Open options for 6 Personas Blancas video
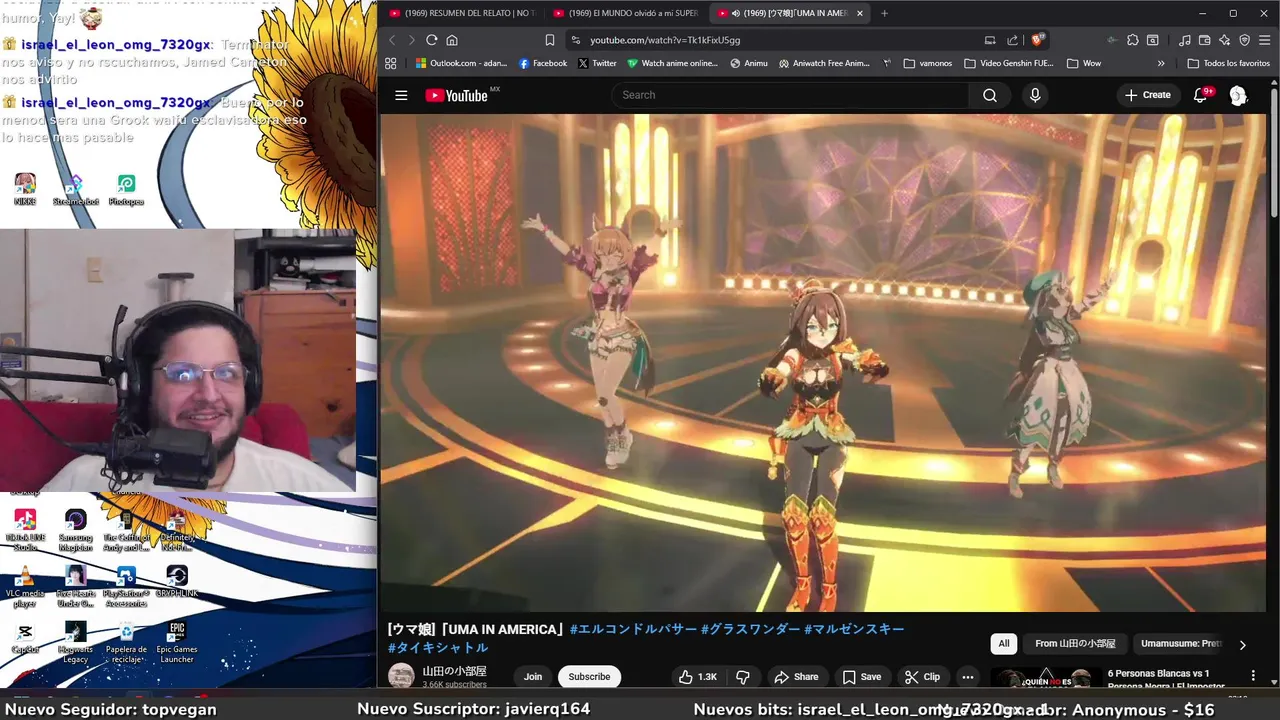The image size is (1280, 720). [x=1253, y=676]
